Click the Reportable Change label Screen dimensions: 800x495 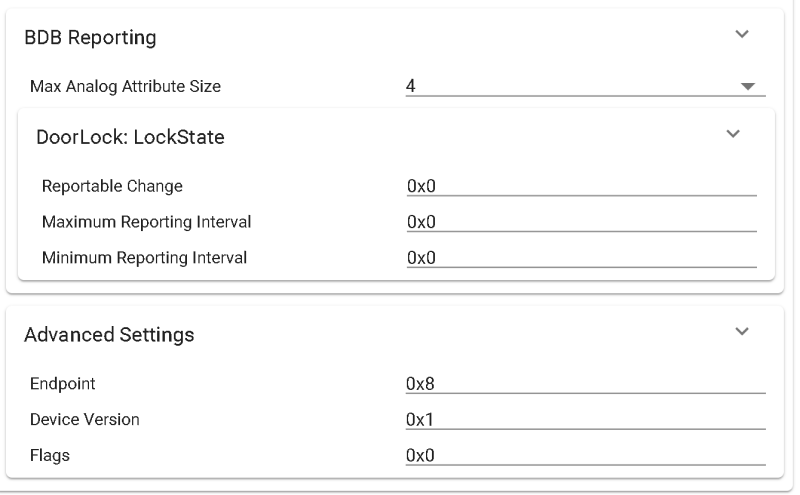[x=112, y=185]
